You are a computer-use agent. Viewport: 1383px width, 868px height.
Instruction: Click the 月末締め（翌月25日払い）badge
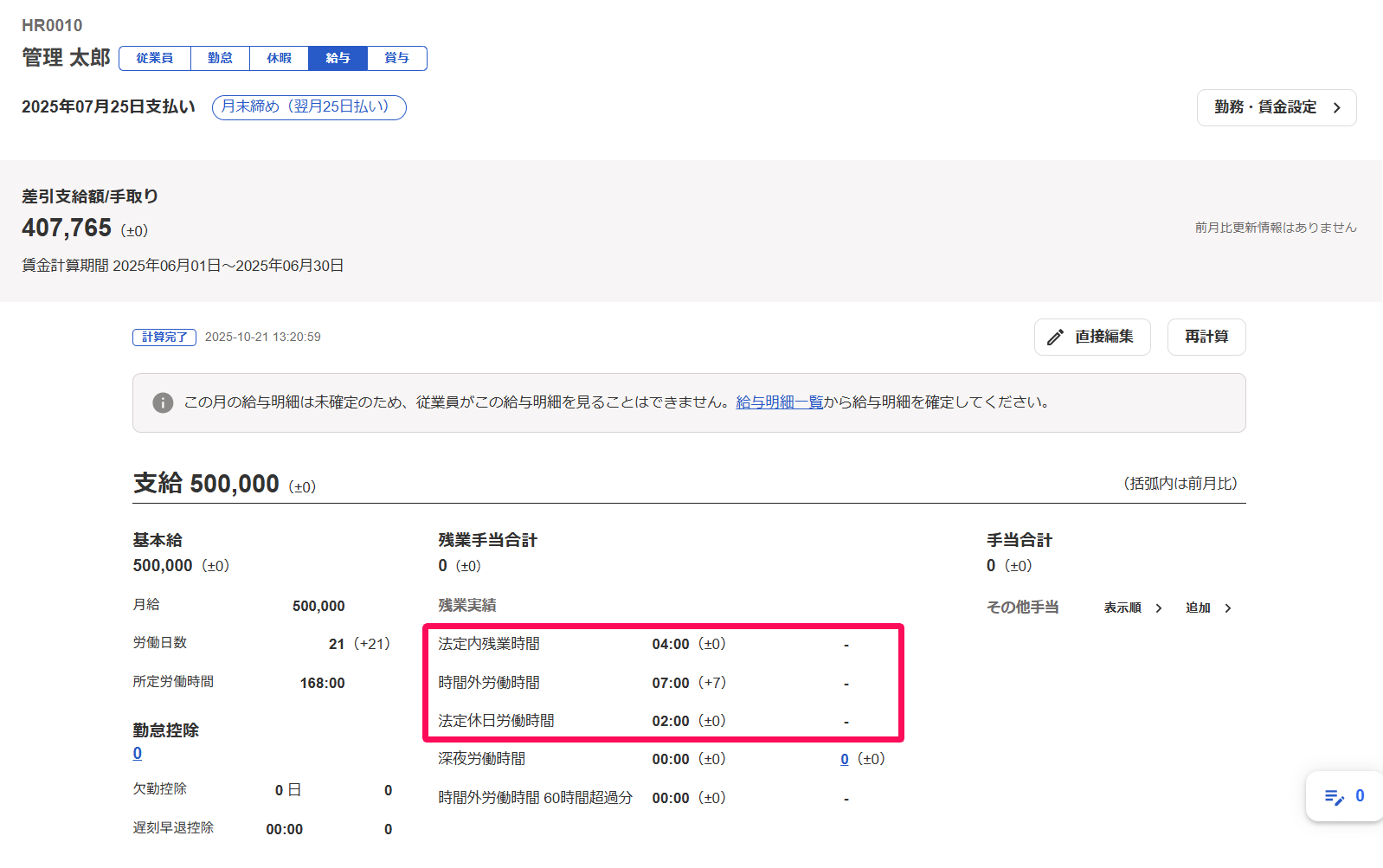309,107
